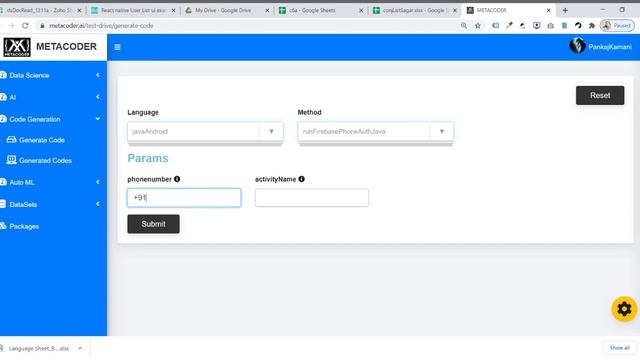Viewport: 640px width, 360px height.
Task: Open the yellow settings gear button
Action: pos(624,309)
